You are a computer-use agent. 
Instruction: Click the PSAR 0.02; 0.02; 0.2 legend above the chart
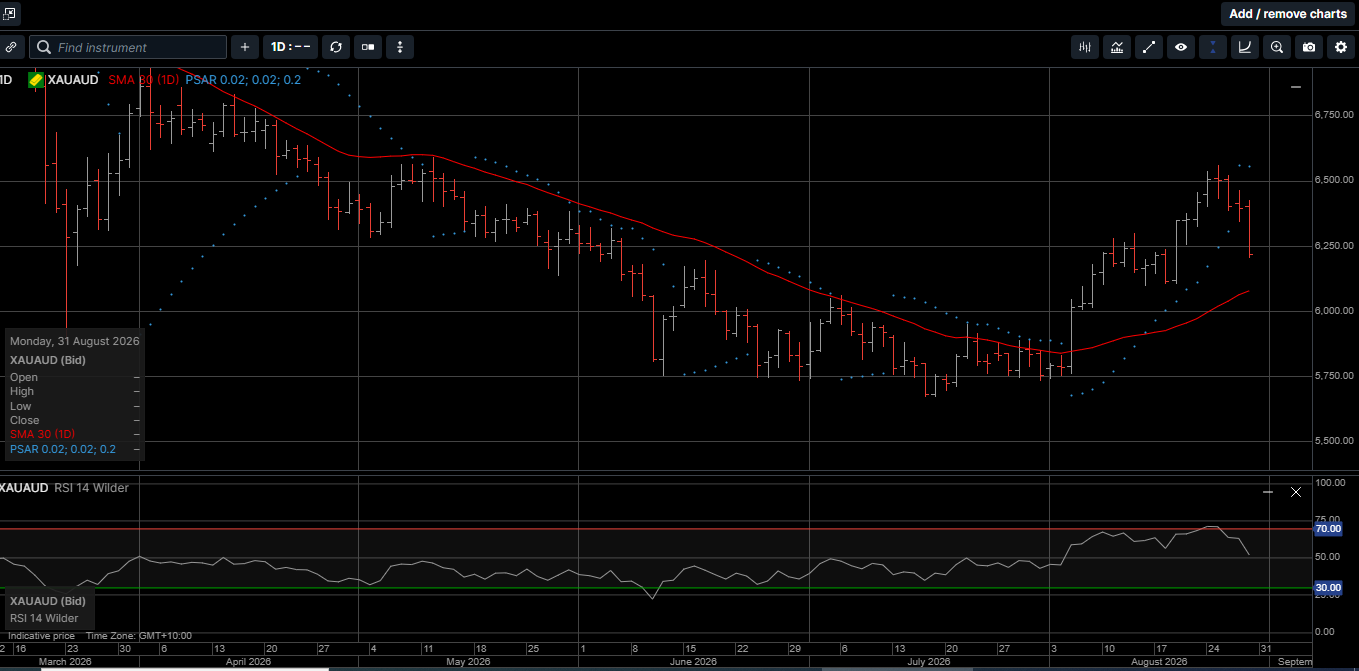tap(243, 80)
